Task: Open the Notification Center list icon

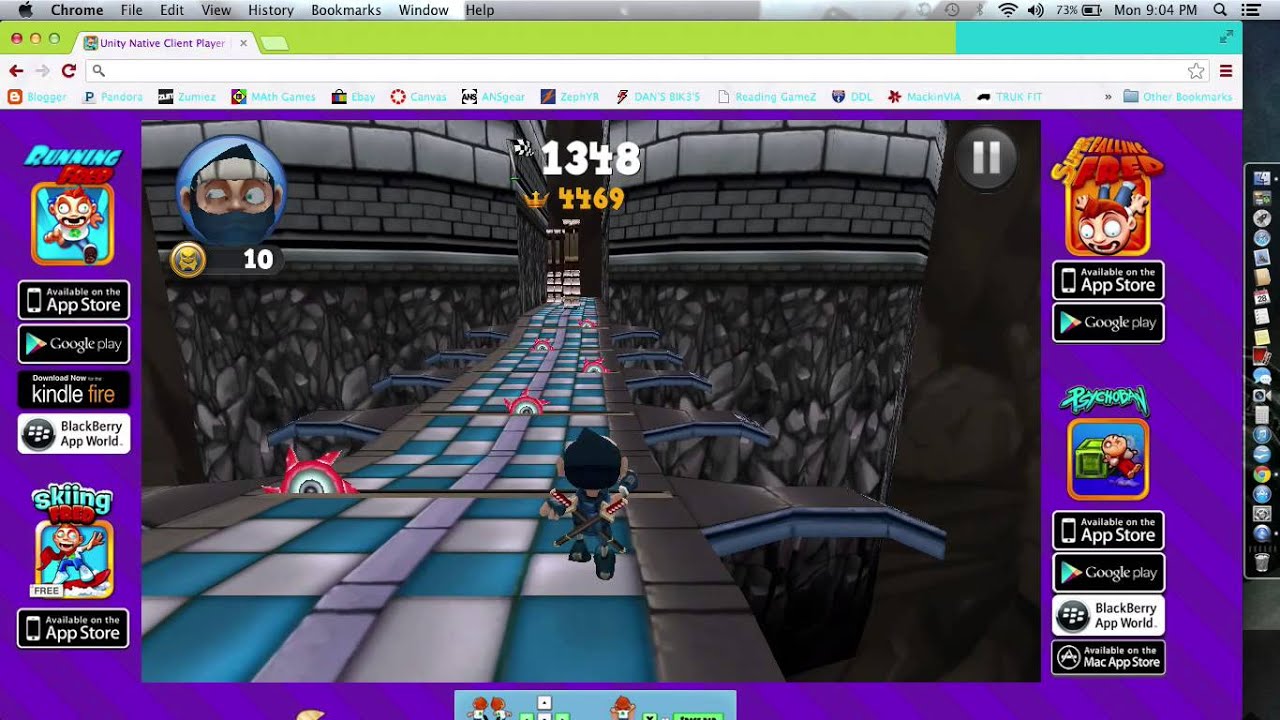Action: click(x=1250, y=10)
